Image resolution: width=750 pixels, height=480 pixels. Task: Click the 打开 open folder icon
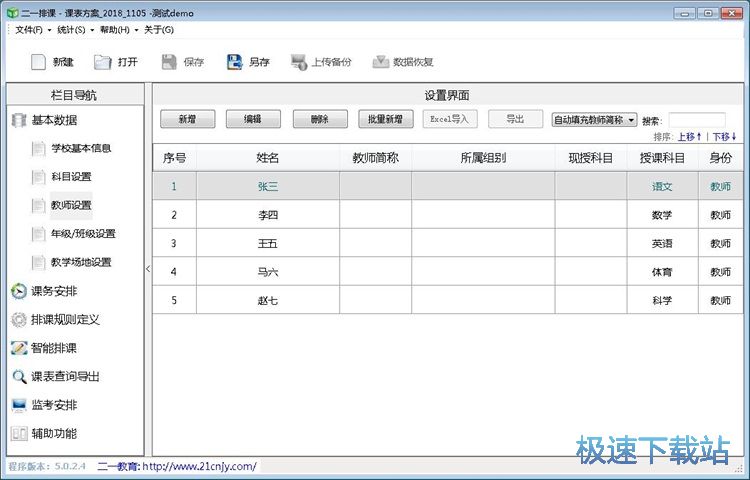(102, 62)
